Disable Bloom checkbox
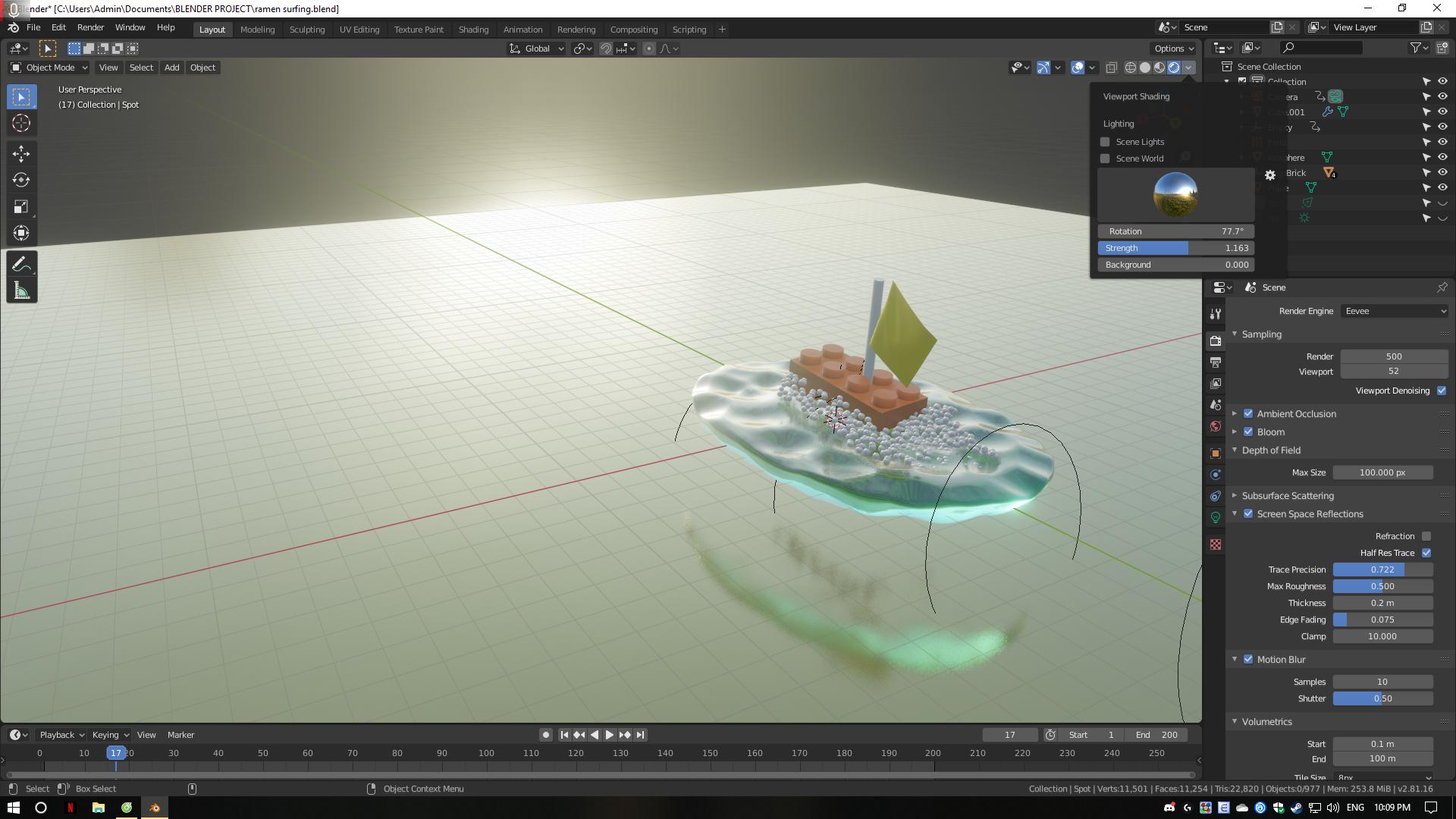 pyautogui.click(x=1248, y=431)
